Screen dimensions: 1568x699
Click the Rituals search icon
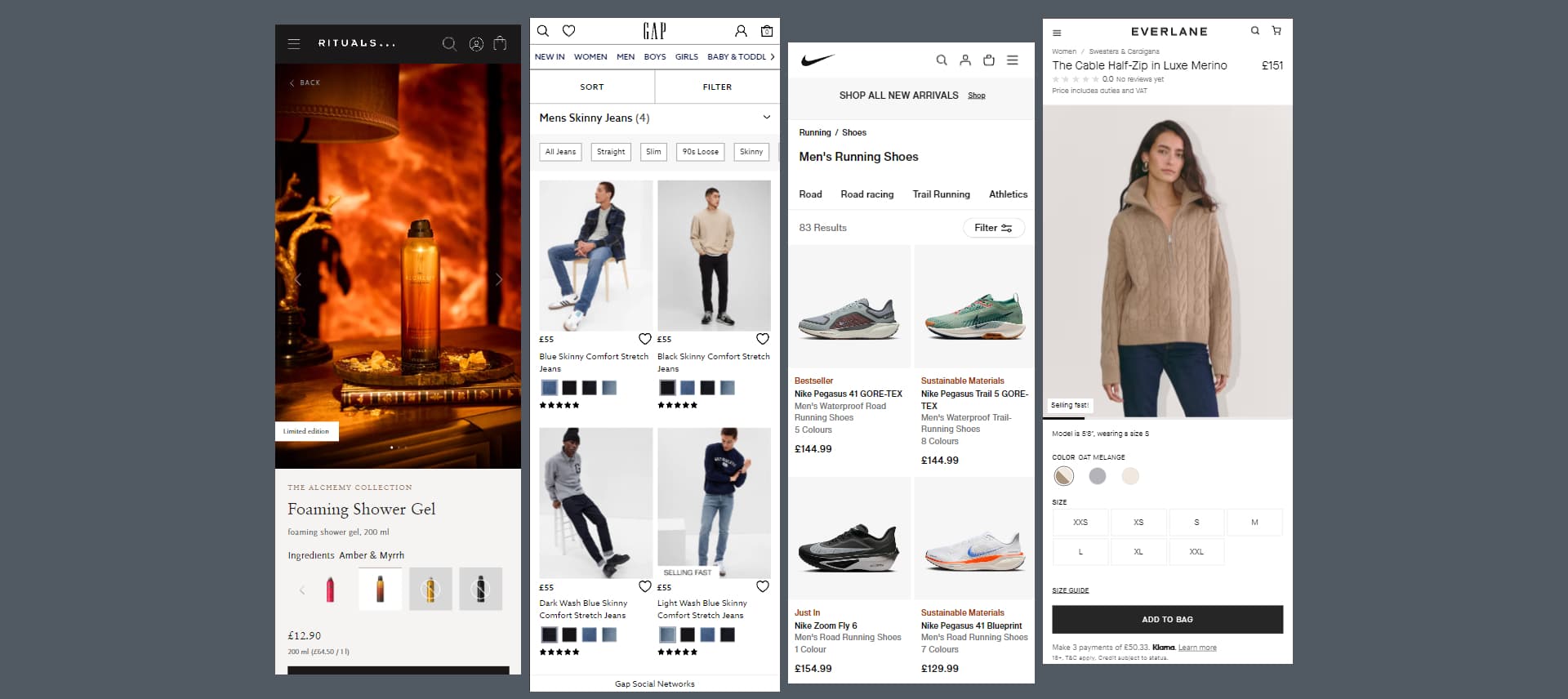pos(449,44)
